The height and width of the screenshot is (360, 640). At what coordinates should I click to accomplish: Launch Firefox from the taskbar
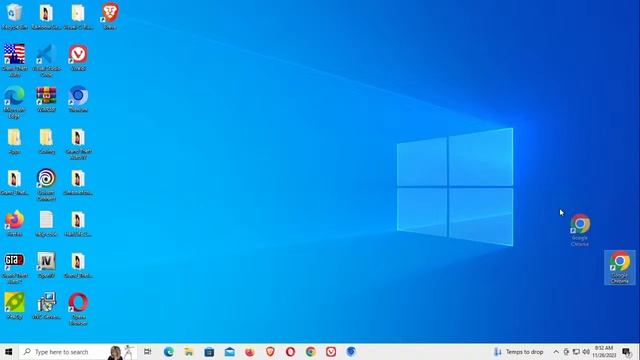(x=250, y=351)
